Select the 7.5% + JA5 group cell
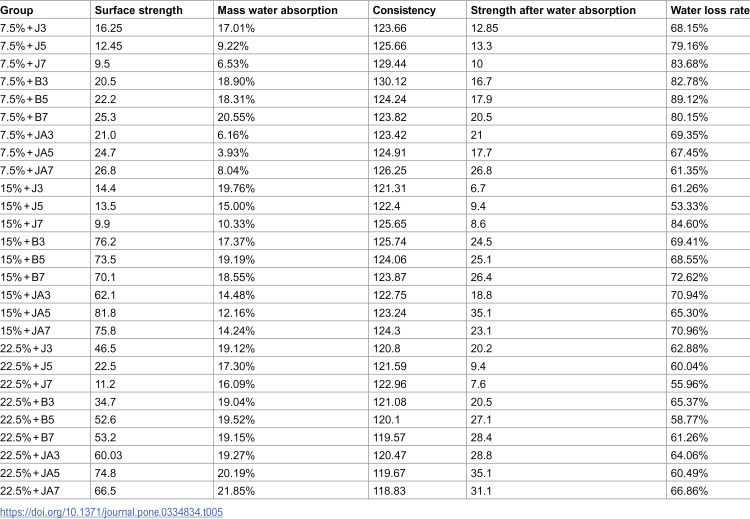Image resolution: width=750 pixels, height=519 pixels. pyautogui.click(x=27, y=153)
